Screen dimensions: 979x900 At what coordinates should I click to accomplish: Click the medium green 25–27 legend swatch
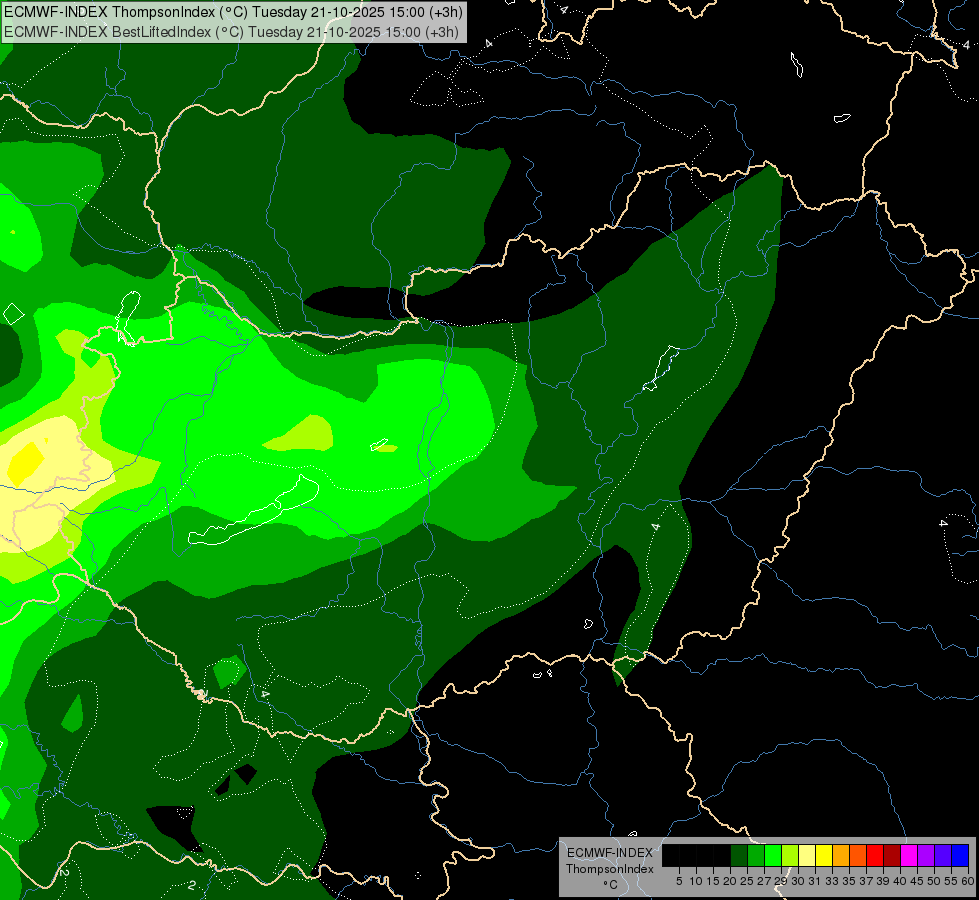[756, 855]
